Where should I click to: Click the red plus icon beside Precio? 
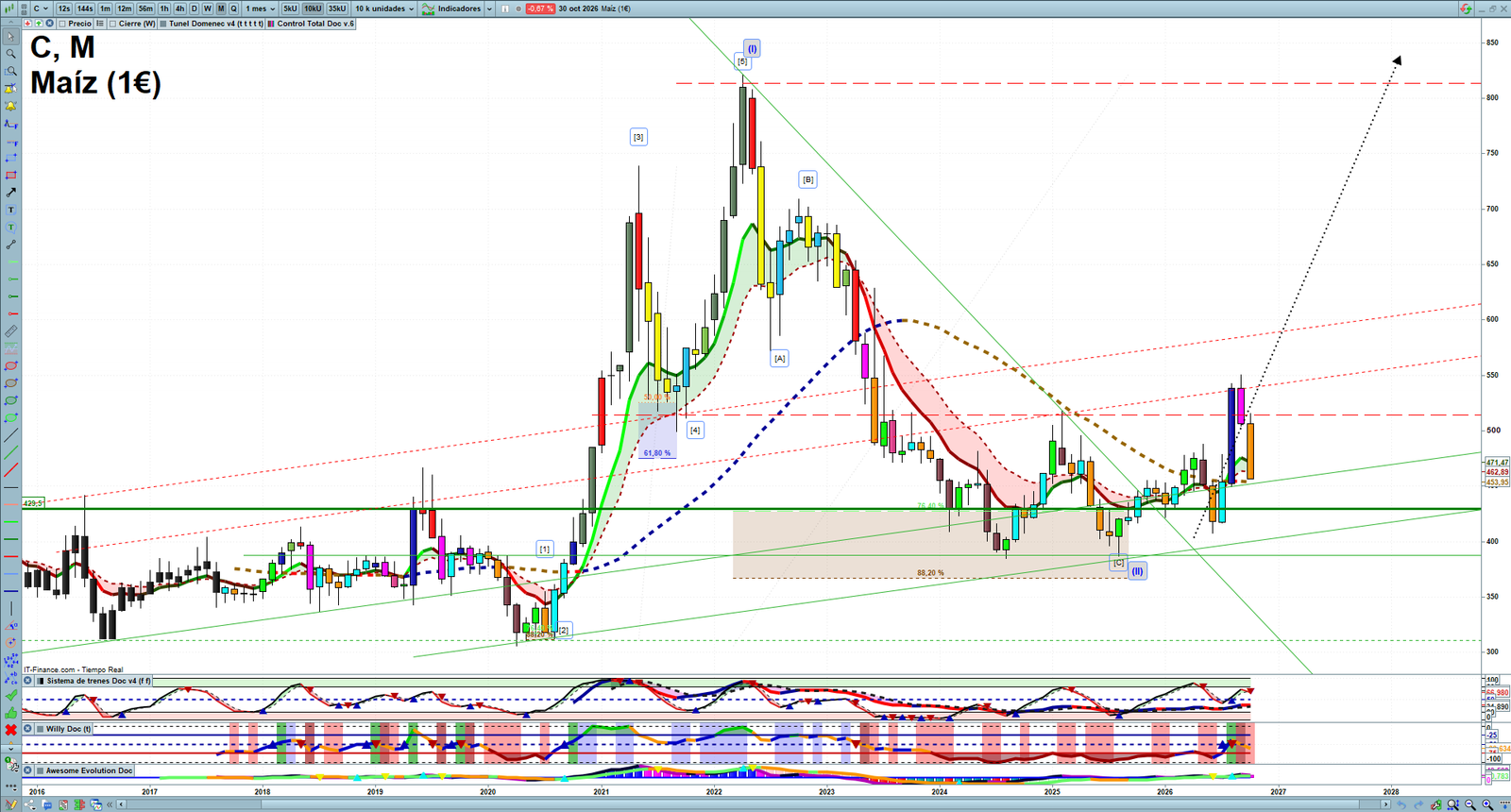(28, 24)
